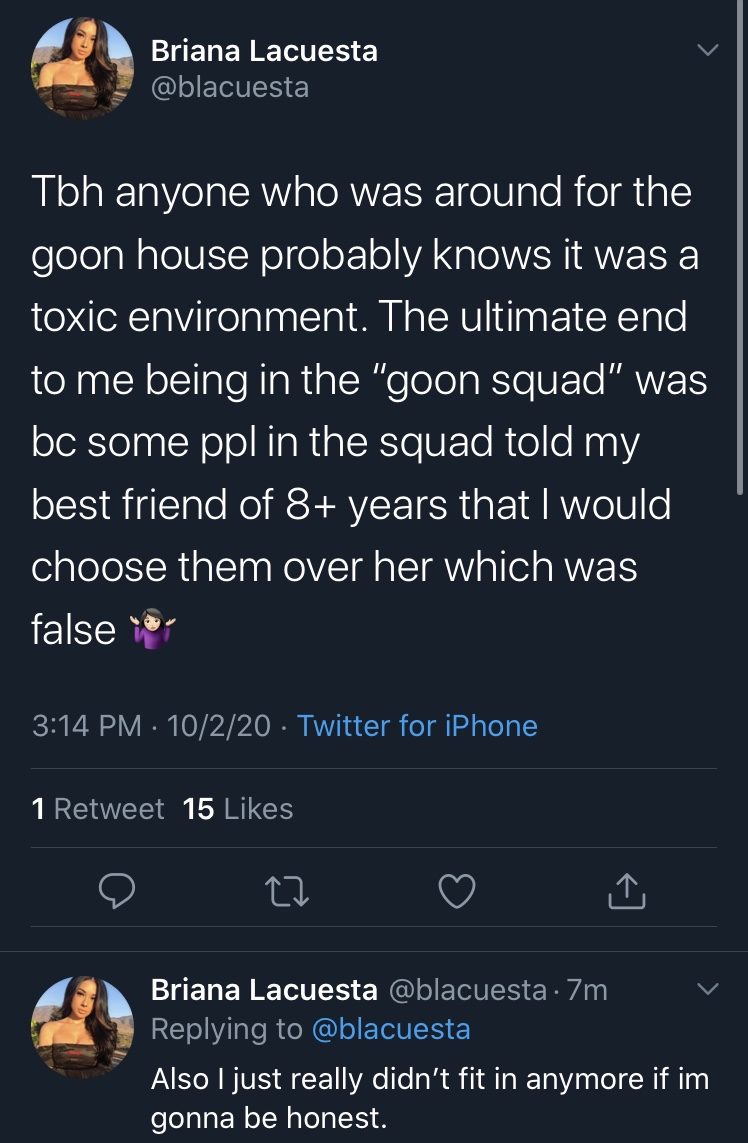Open Briana Lacuesta name in main tweet

[264, 50]
